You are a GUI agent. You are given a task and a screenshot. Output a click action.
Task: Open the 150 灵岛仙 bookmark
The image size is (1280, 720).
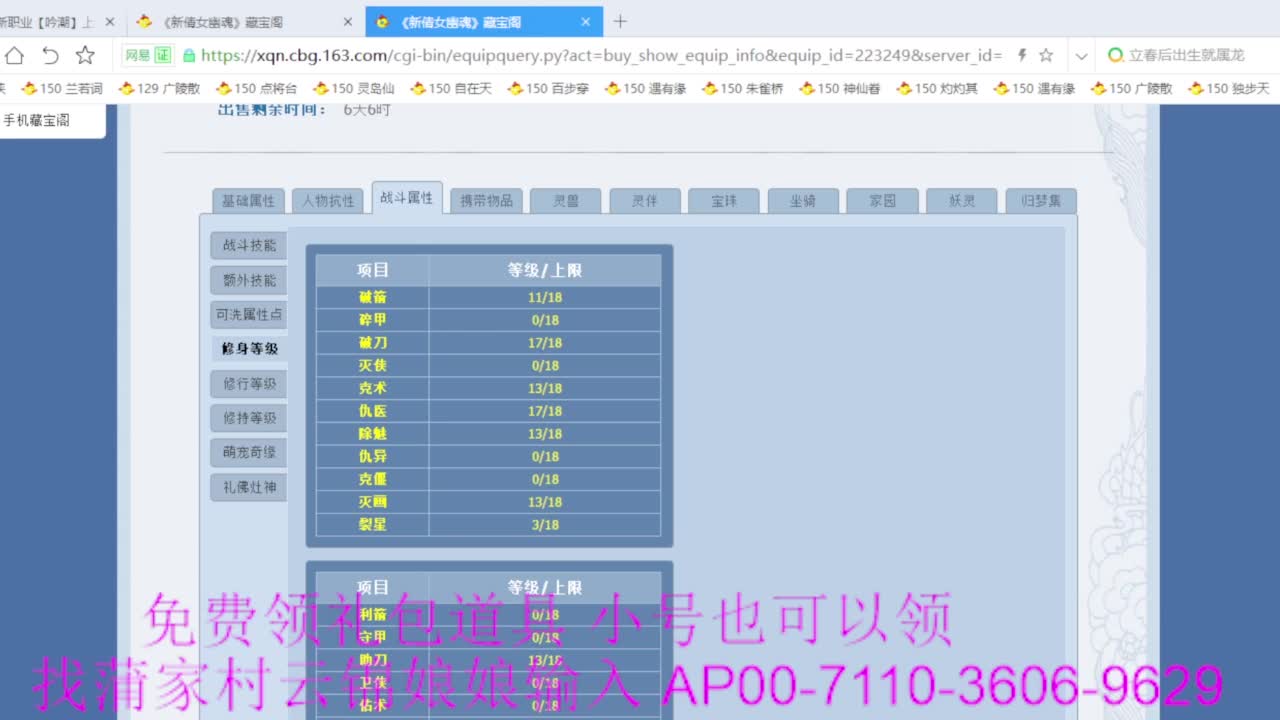354,88
